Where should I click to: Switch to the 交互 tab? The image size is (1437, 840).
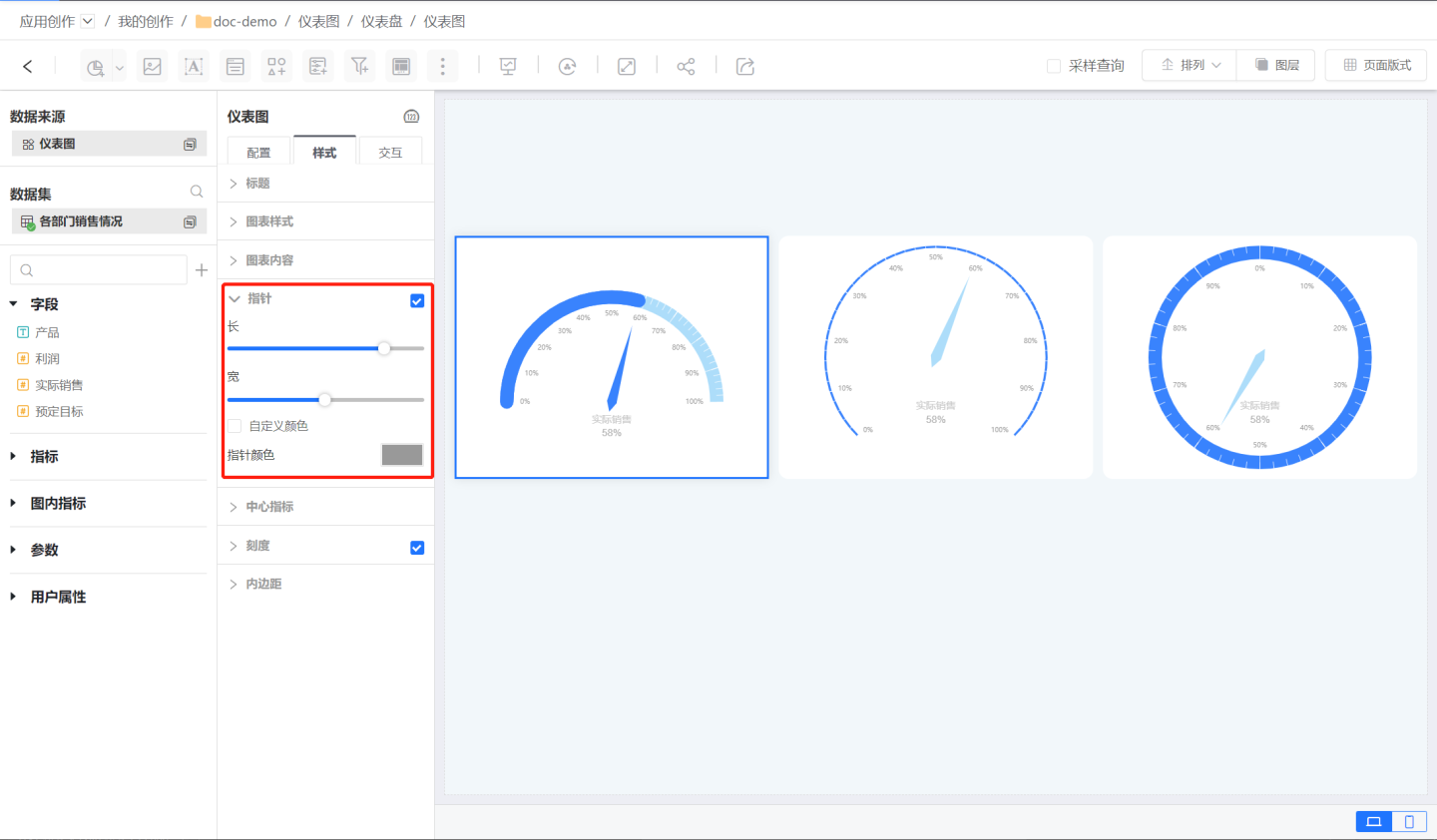[390, 153]
